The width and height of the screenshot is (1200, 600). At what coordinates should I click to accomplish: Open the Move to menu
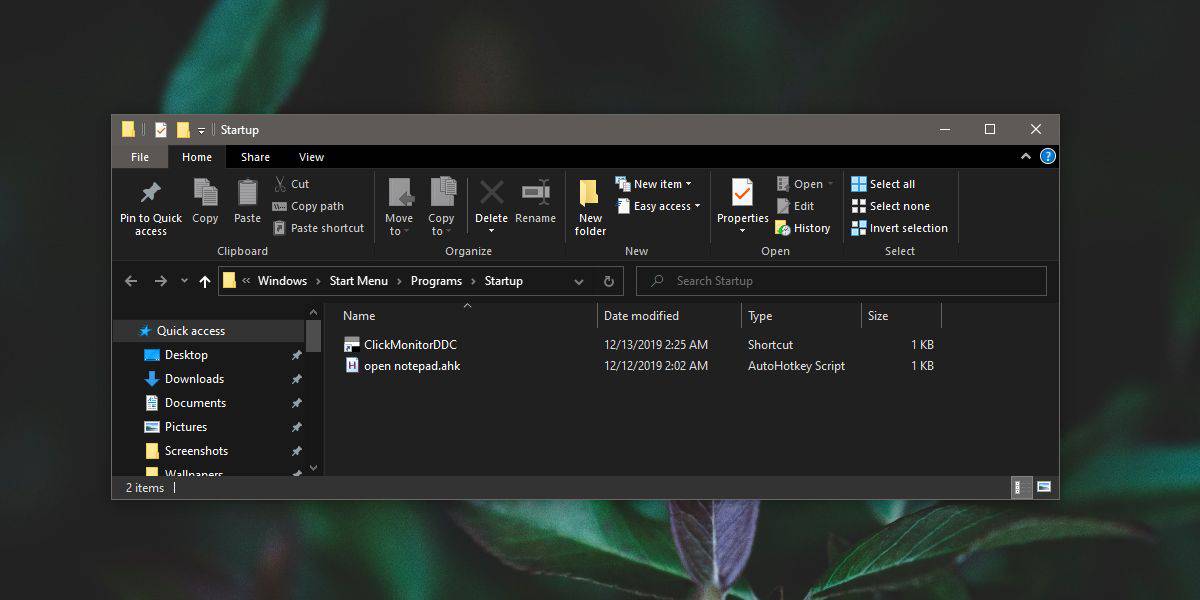click(399, 208)
